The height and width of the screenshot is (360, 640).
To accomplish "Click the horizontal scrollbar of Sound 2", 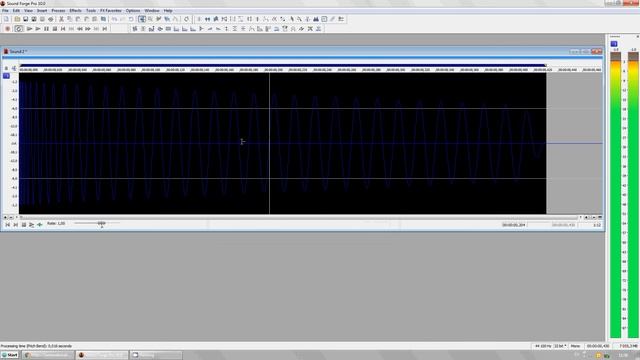I will coord(299,218).
